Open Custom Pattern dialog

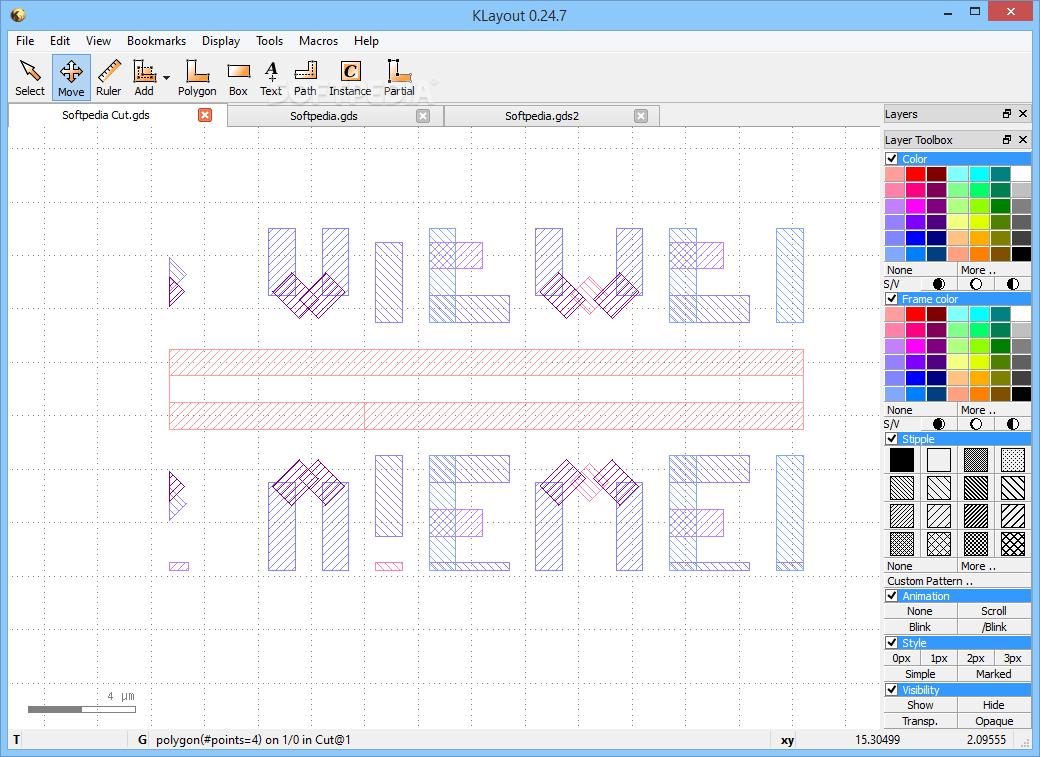[x=957, y=581]
